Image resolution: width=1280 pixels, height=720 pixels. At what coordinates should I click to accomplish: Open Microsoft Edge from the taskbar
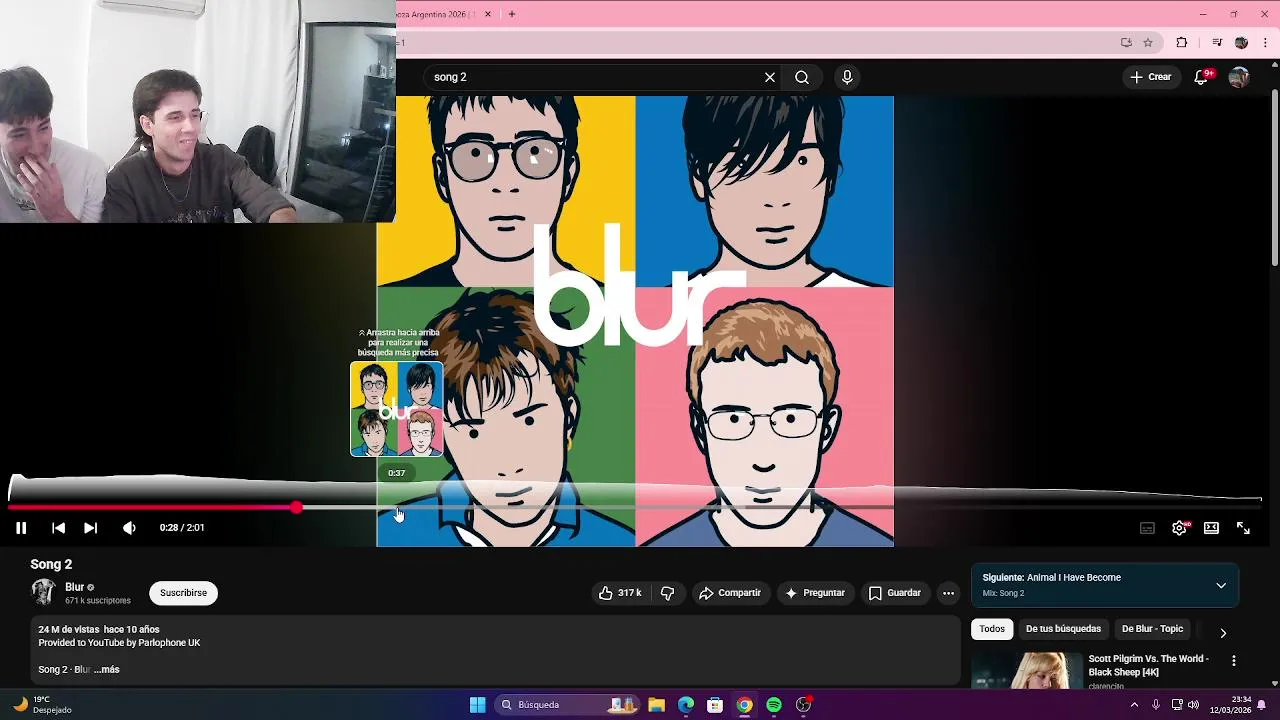[x=685, y=705]
